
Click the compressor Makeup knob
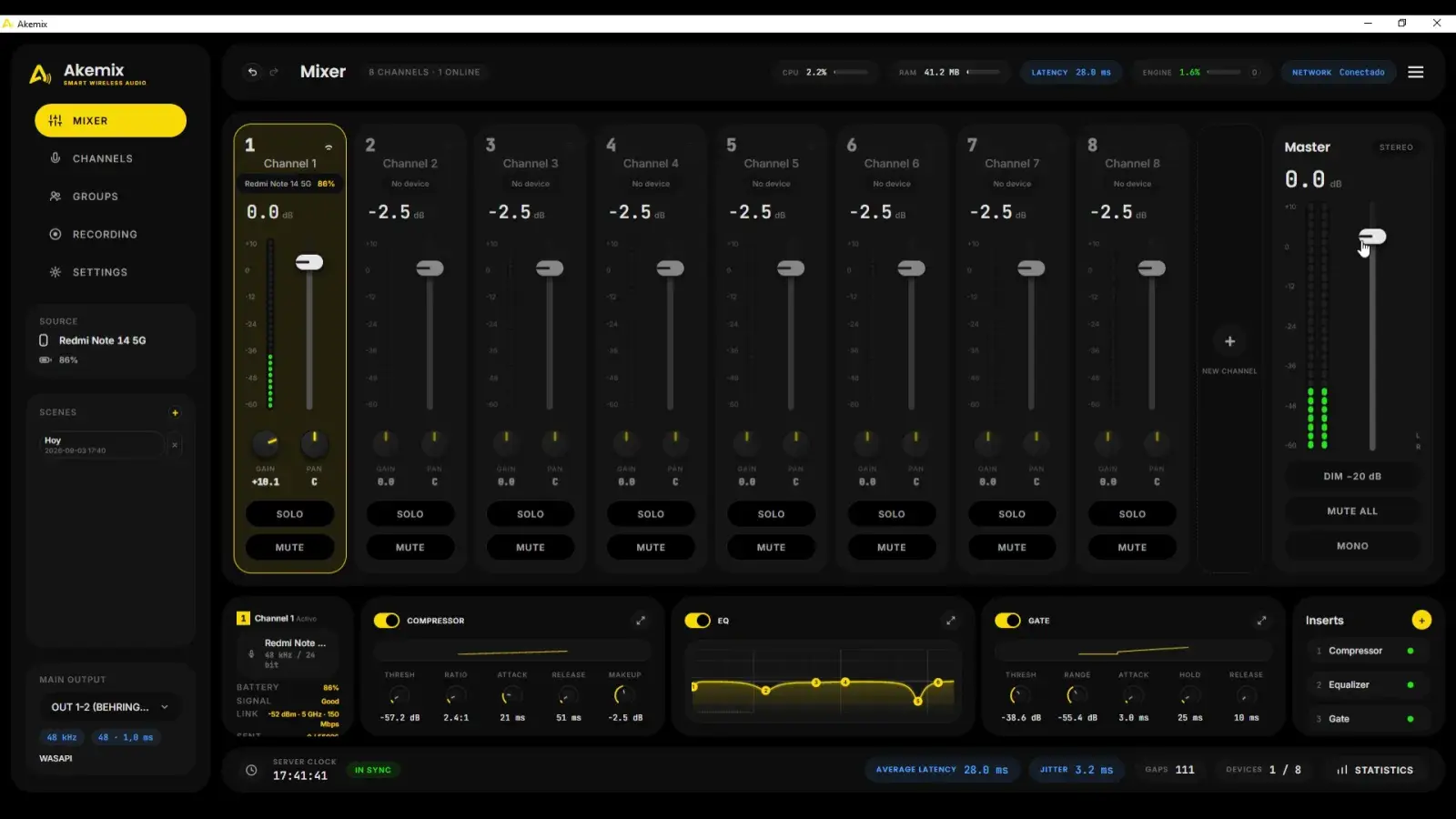point(624,696)
